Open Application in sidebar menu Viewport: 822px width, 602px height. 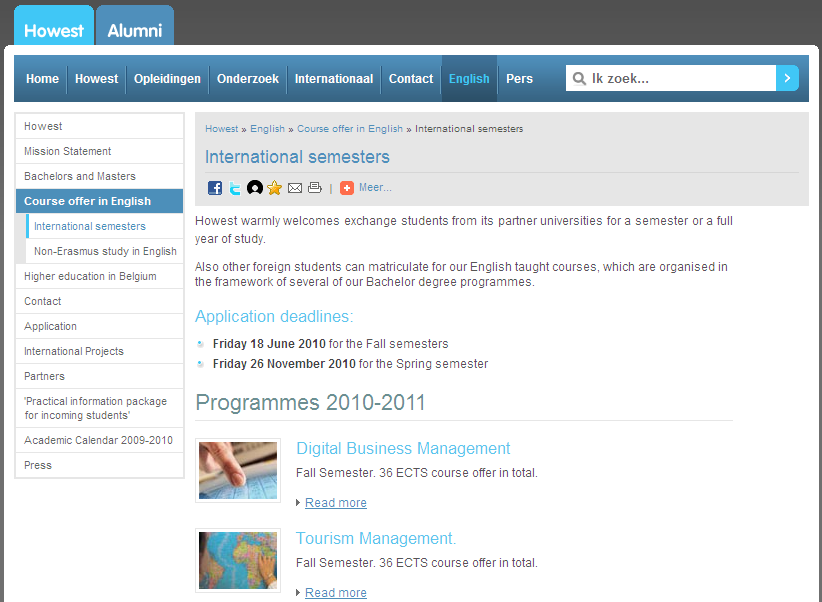point(100,326)
